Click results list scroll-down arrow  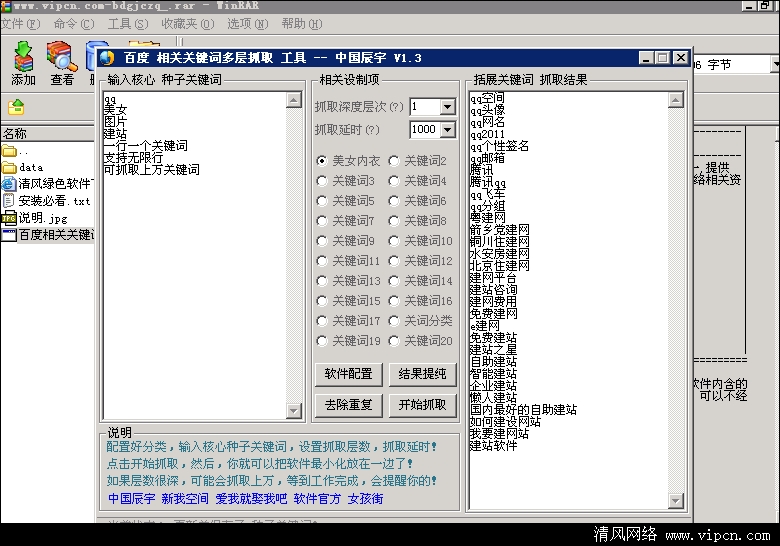[676, 501]
